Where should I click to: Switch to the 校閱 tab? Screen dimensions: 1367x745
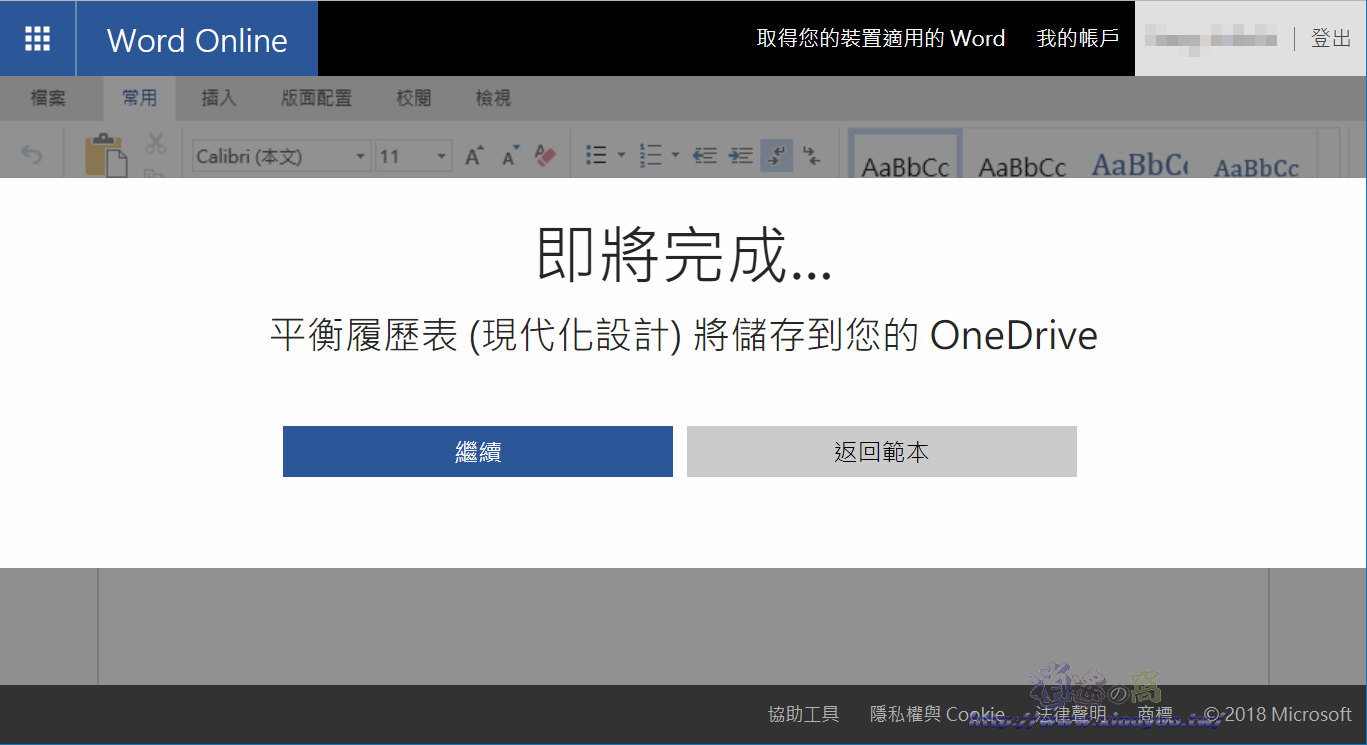pos(414,98)
